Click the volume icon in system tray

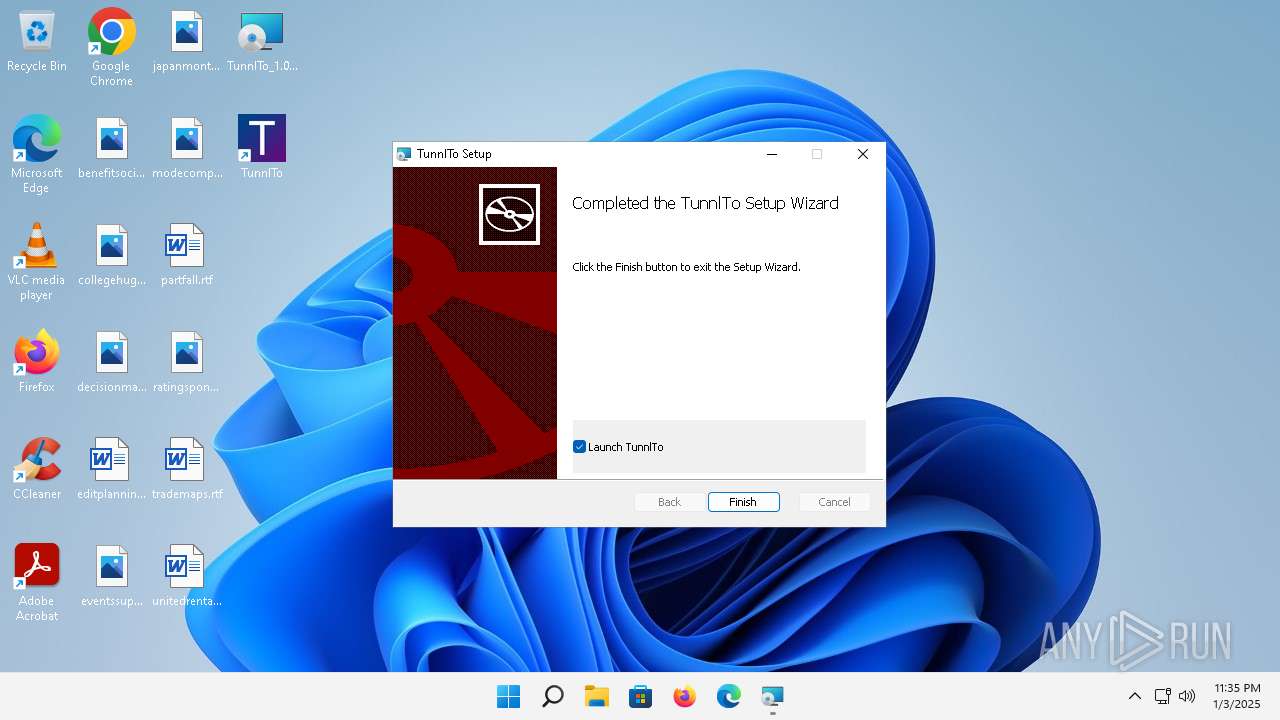[x=1187, y=696]
